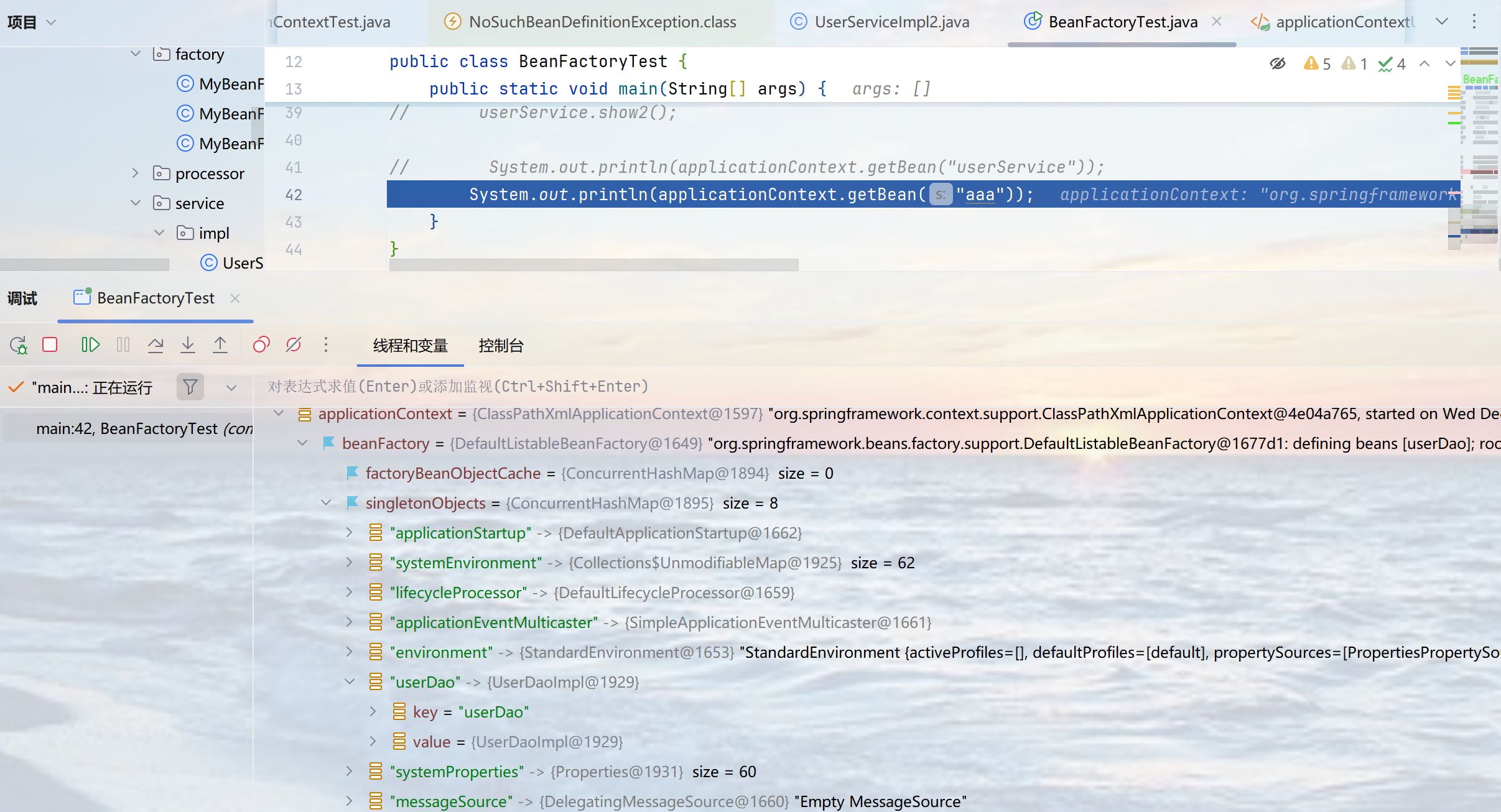
Task: Click the editor horizontal scrollbar
Action: [x=593, y=265]
